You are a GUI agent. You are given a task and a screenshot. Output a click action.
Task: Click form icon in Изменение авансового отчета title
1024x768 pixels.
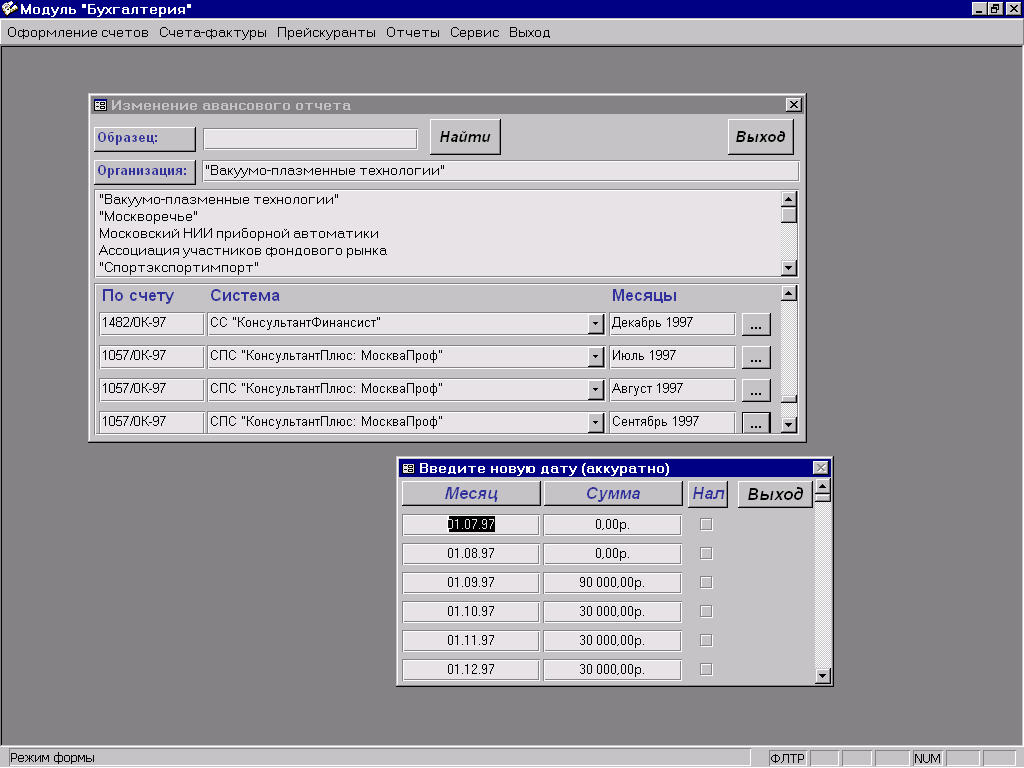100,105
